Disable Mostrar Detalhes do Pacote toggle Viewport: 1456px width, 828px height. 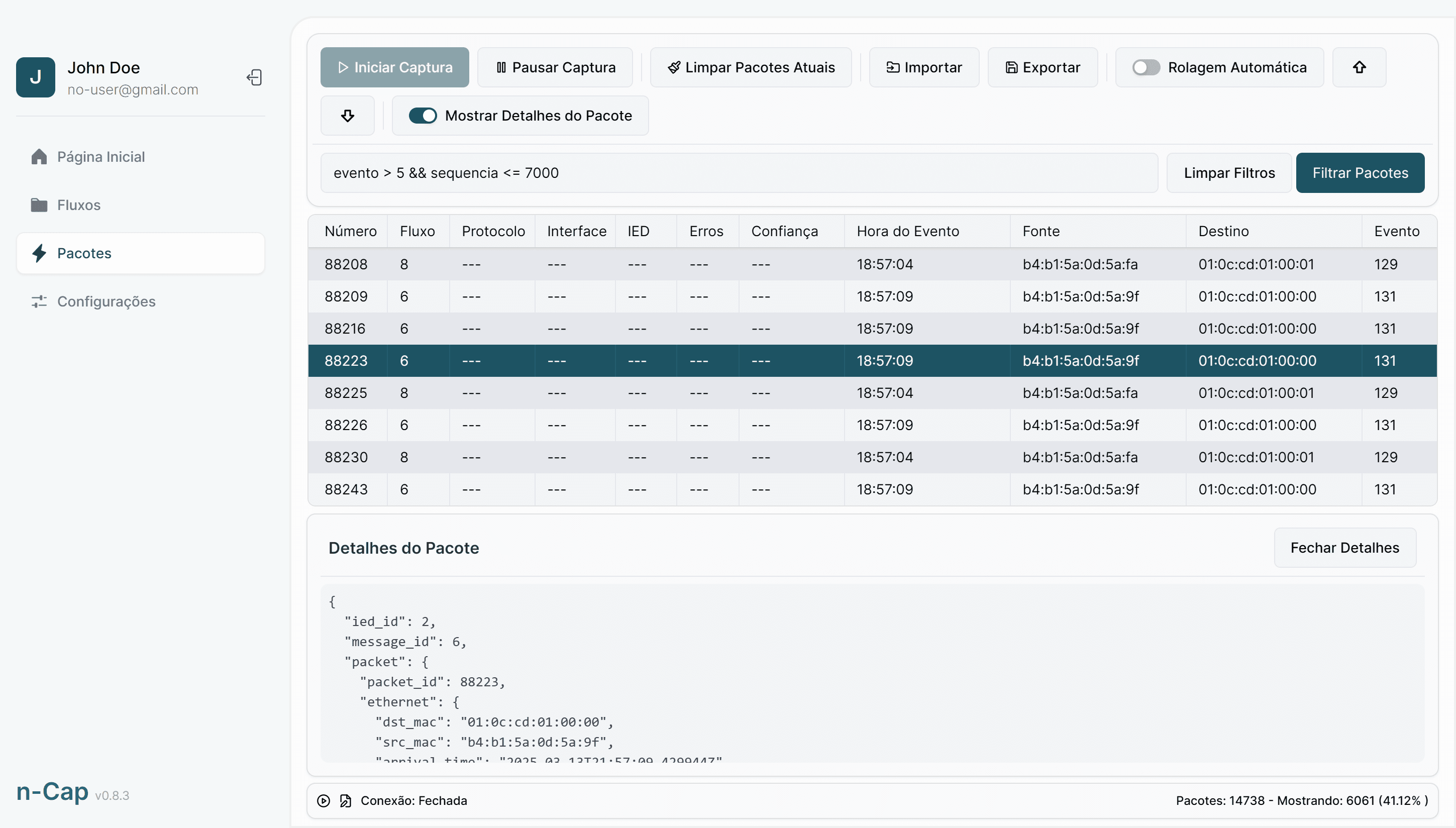(423, 116)
